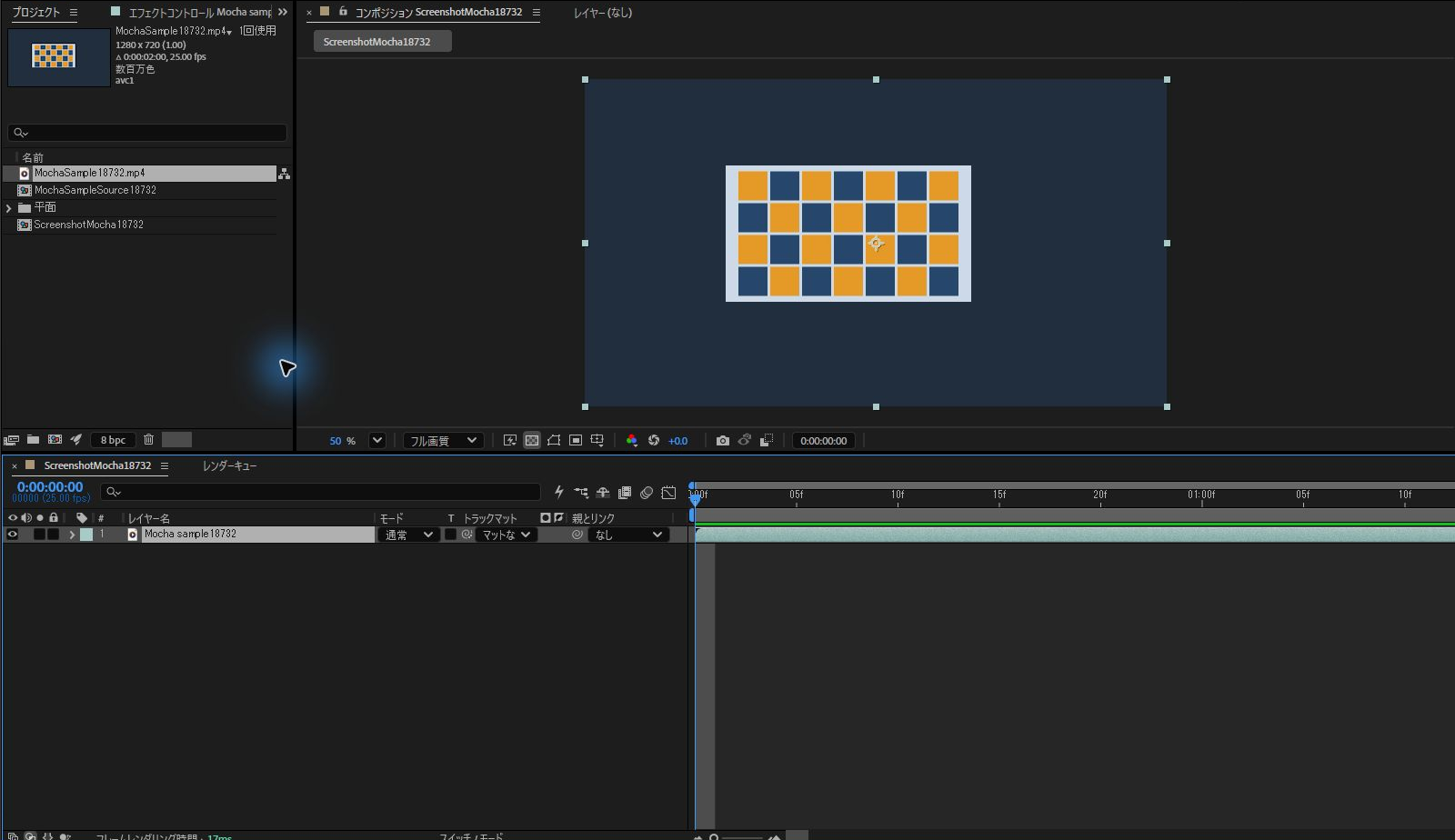Click the timeline current time 0:00:00:00
Viewport: 1455px width, 840px height.
(50, 487)
